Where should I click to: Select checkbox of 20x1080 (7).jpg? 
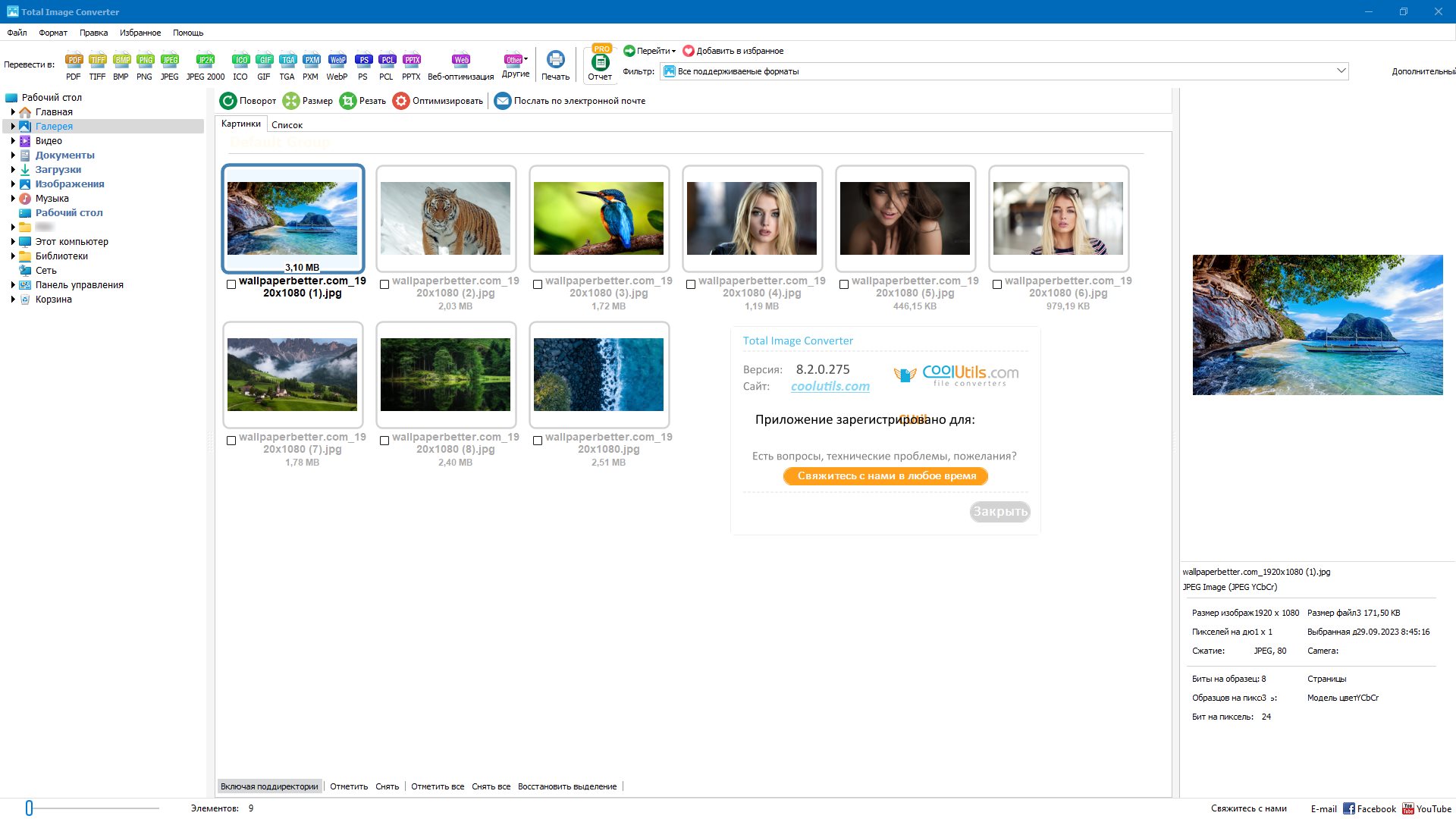pos(231,441)
